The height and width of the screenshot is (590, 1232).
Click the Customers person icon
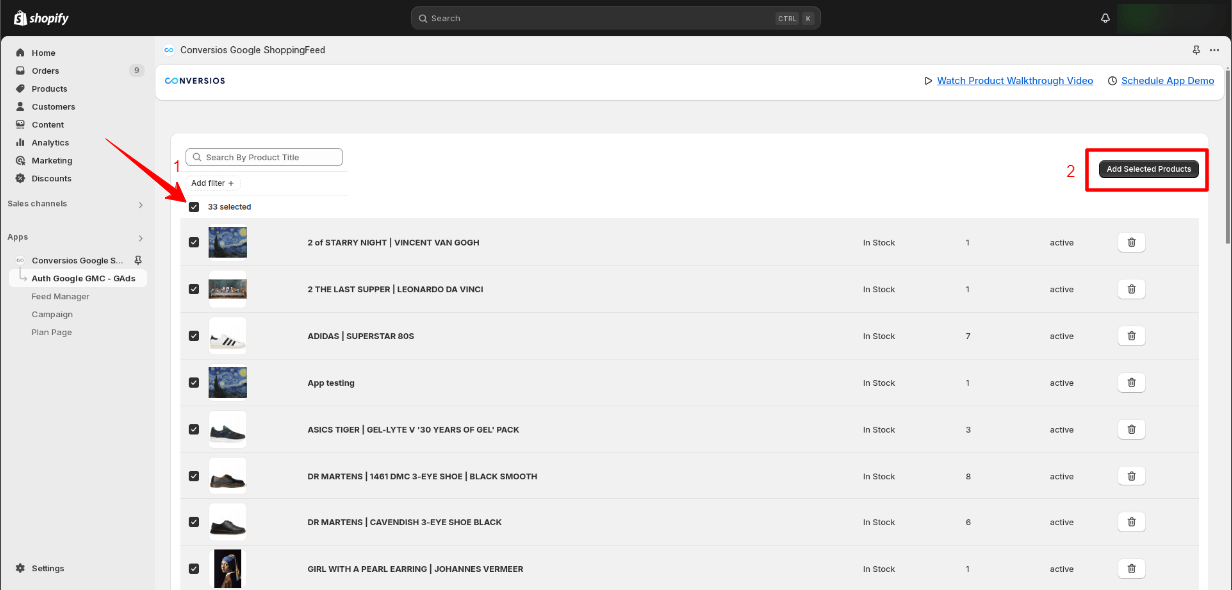pyautogui.click(x=20, y=107)
